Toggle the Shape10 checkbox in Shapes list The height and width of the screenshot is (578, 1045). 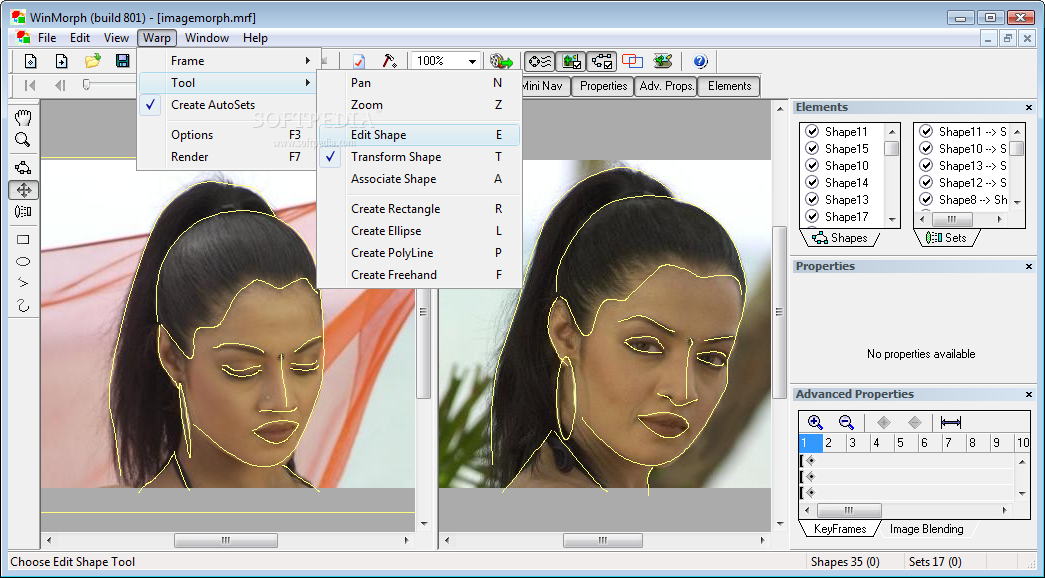(x=812, y=165)
